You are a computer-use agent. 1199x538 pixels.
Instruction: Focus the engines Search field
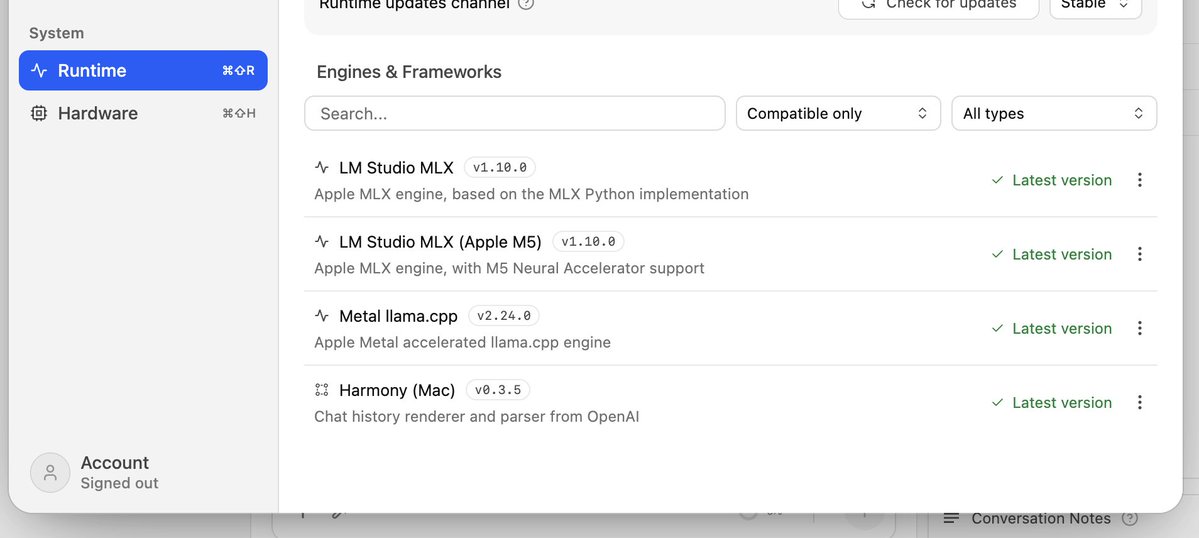515,113
